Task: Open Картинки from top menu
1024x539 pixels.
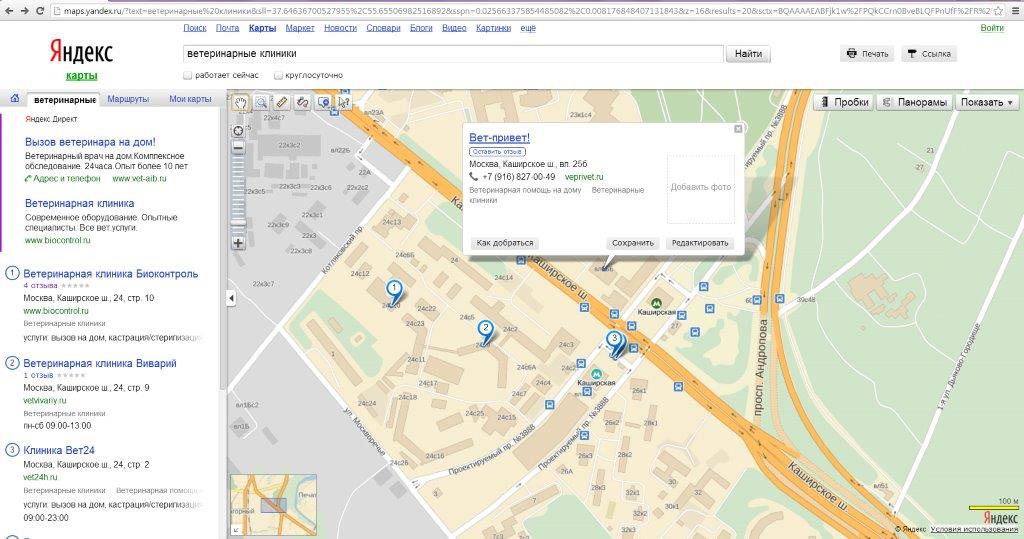Action: click(x=493, y=28)
